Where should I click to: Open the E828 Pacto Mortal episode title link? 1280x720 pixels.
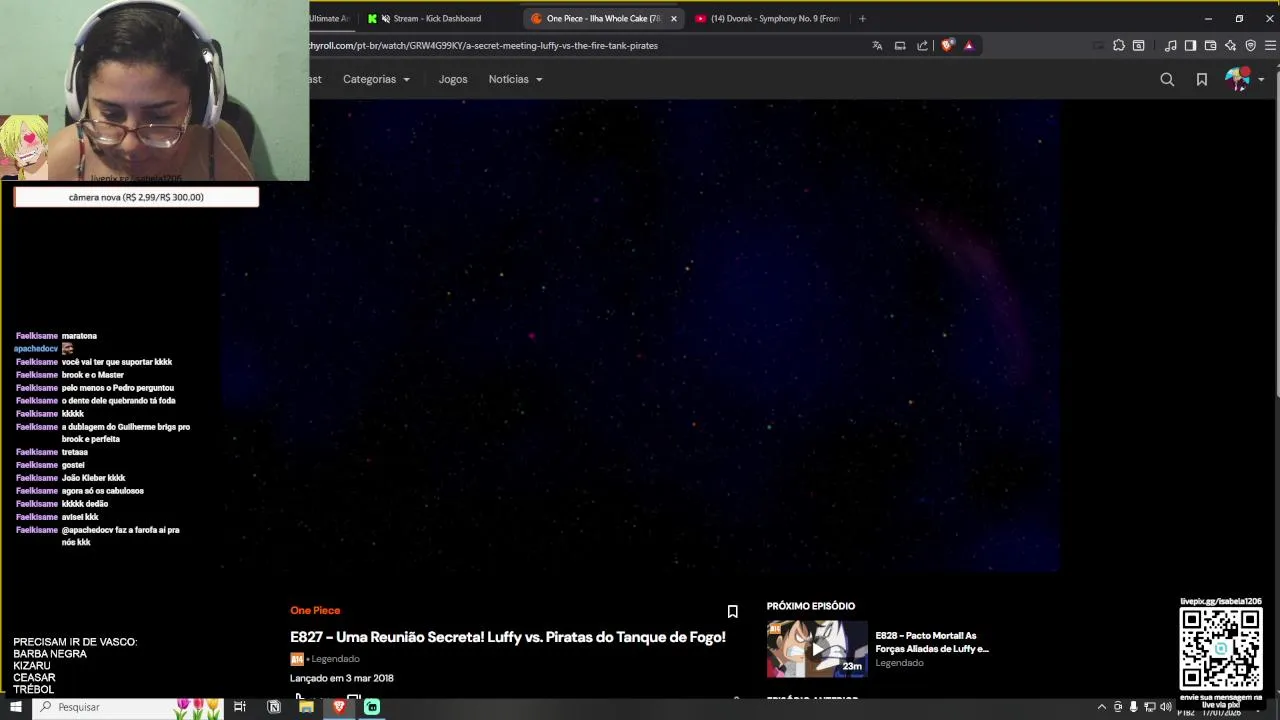tap(932, 642)
